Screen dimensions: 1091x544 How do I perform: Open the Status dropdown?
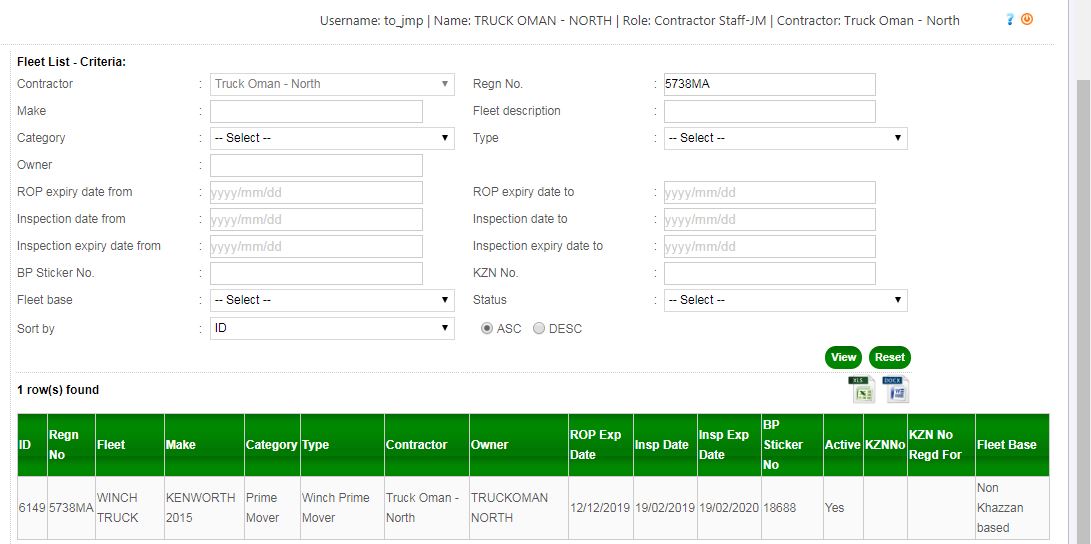(785, 300)
